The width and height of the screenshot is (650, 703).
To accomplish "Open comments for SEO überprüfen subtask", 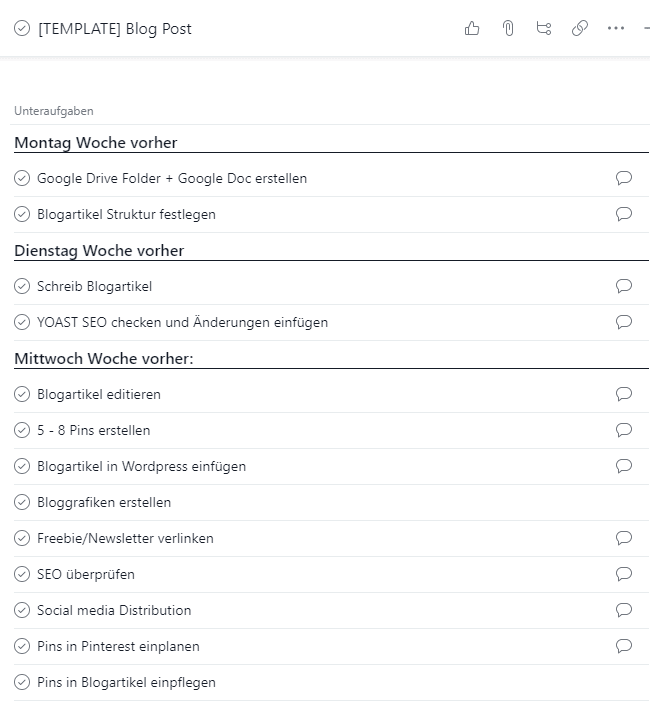I will click(624, 574).
